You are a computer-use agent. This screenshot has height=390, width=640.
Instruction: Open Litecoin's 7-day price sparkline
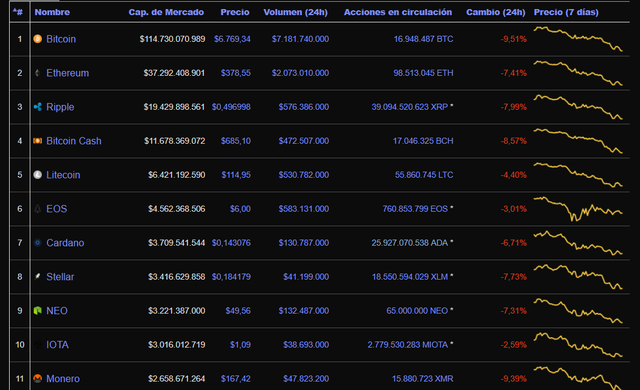click(x=578, y=175)
